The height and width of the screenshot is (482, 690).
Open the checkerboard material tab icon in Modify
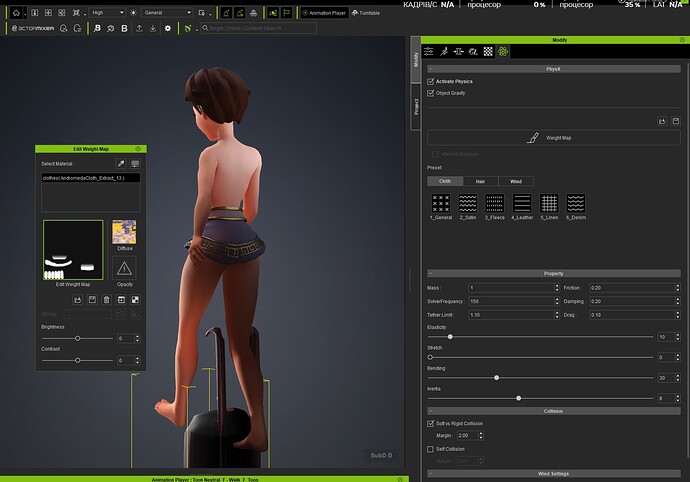[x=488, y=52]
